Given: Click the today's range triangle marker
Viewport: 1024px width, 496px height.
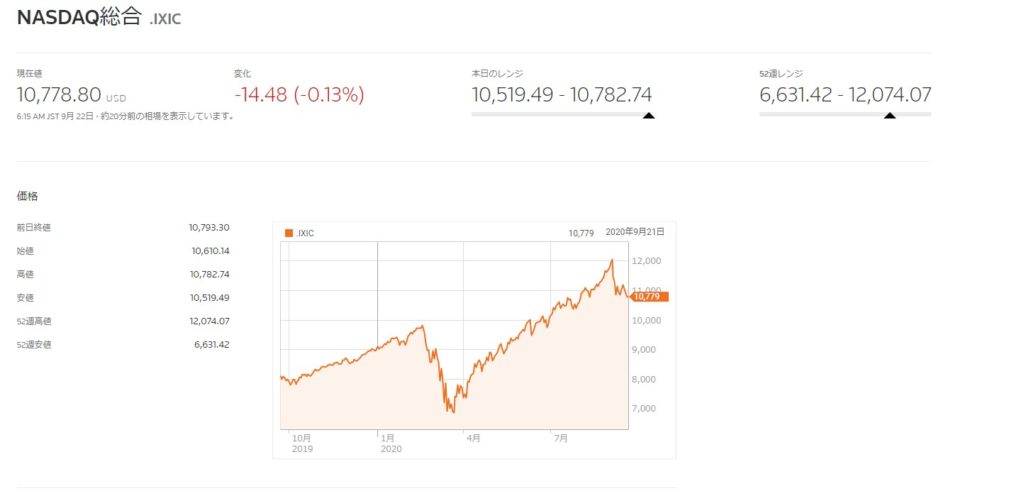Looking at the screenshot, I should click(x=648, y=116).
